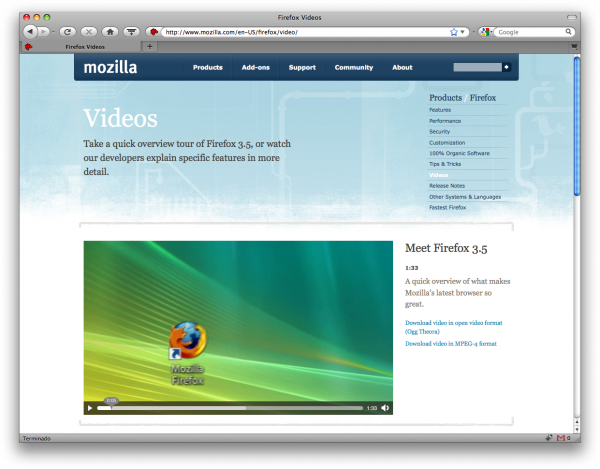Submit the mozilla site search button
This screenshot has height=469, width=600.
pos(506,67)
